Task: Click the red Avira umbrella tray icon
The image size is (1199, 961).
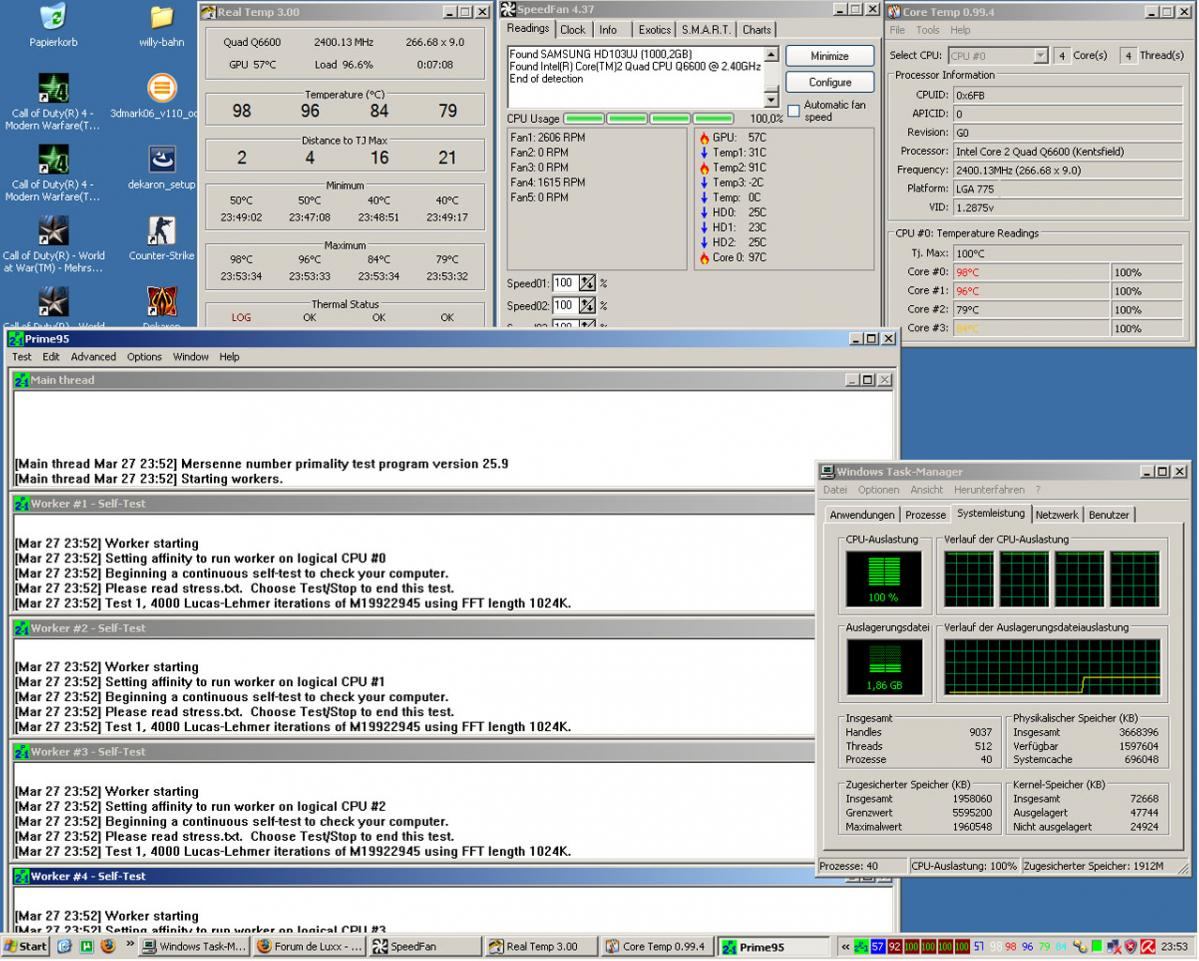Action: pos(1148,946)
